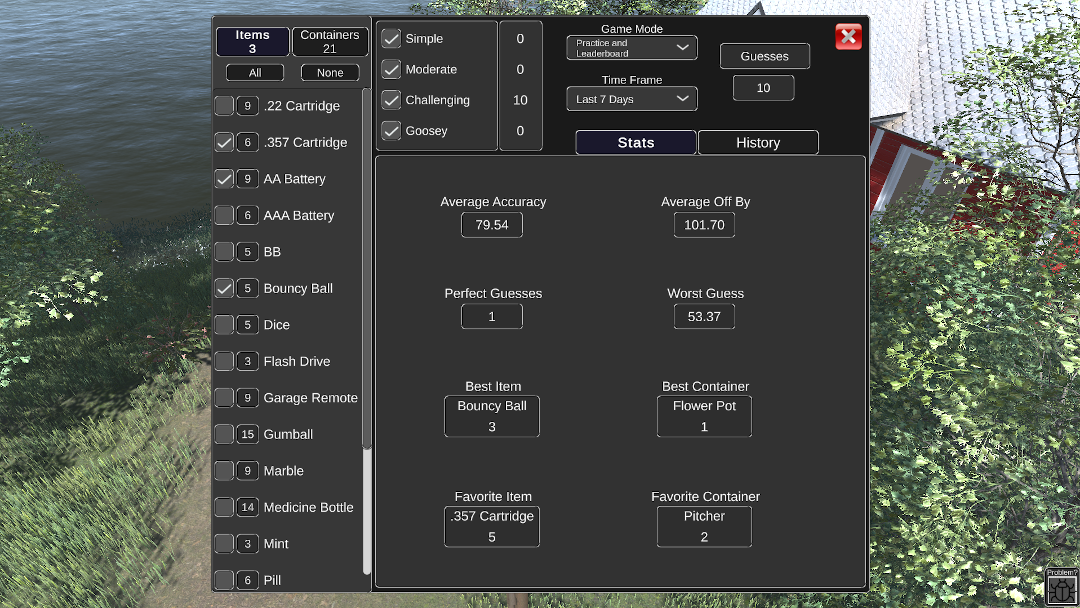The height and width of the screenshot is (608, 1080).
Task: Tick the Medicine Bottle checkbox
Action: [224, 507]
